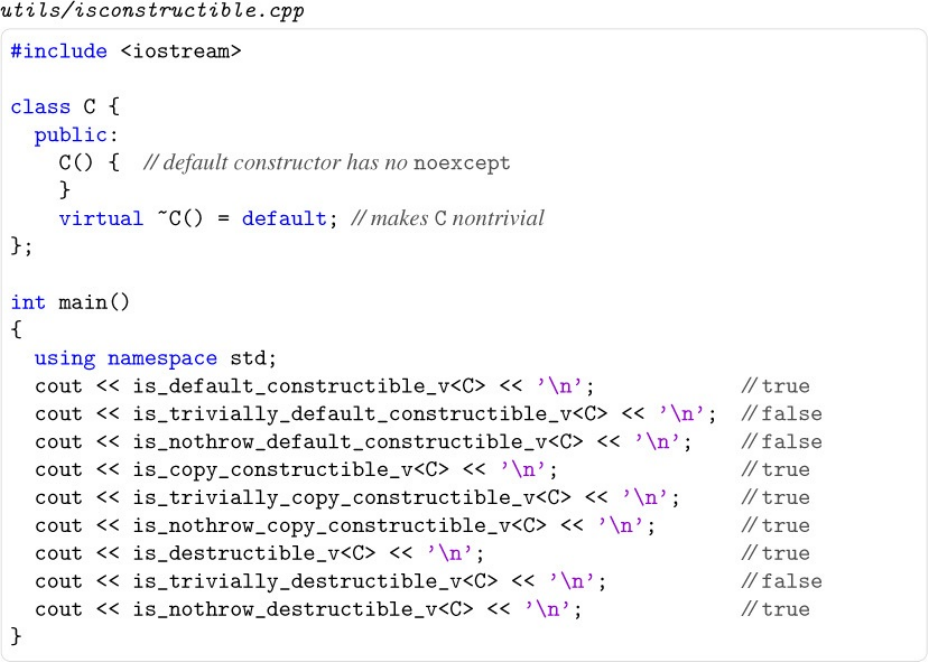This screenshot has width=928, height=662.
Task: Click the #include keyword
Action: [x=59, y=51]
